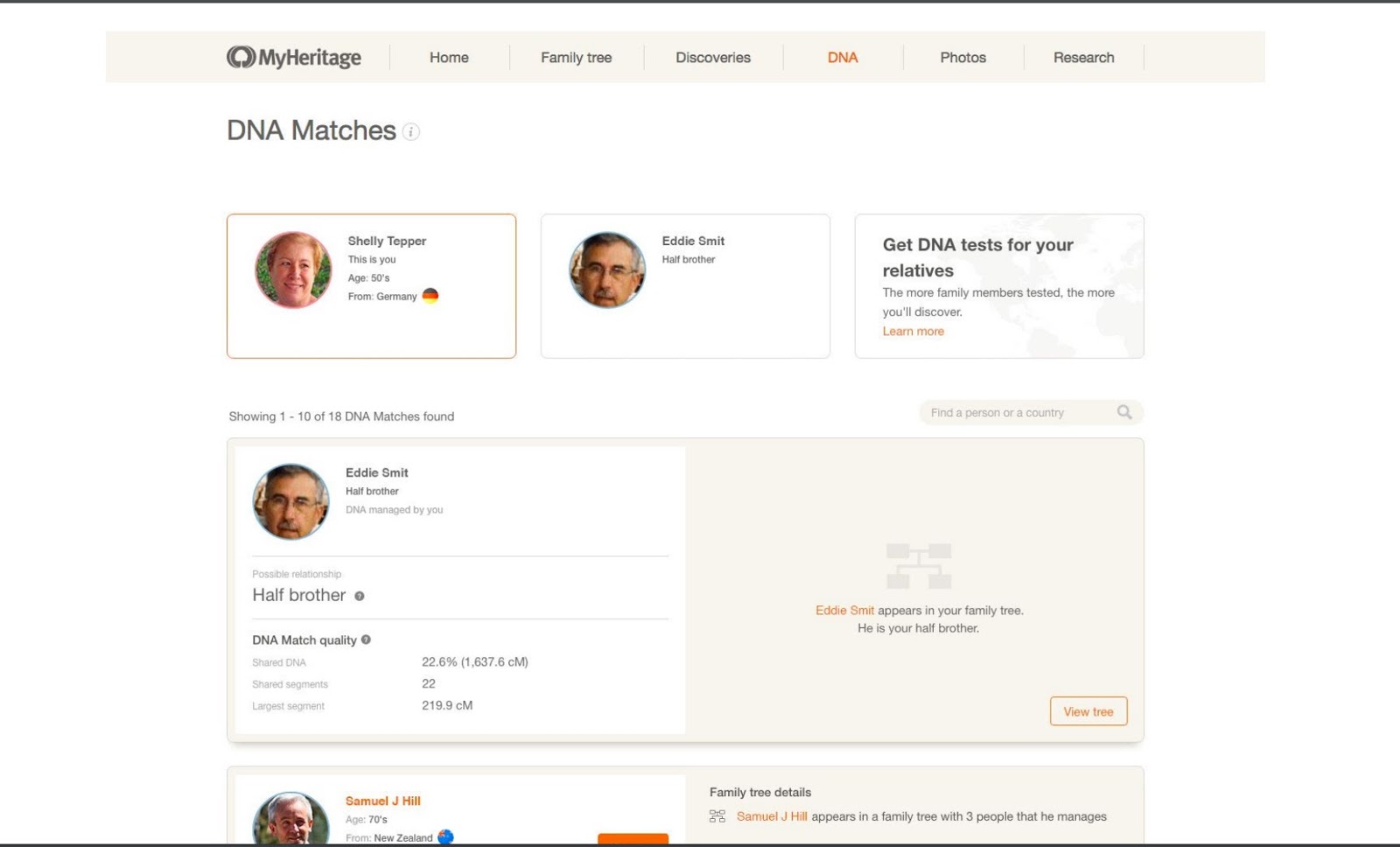Open the DNA Match quality help icon
Screen dimensions: 1400x847
click(366, 640)
